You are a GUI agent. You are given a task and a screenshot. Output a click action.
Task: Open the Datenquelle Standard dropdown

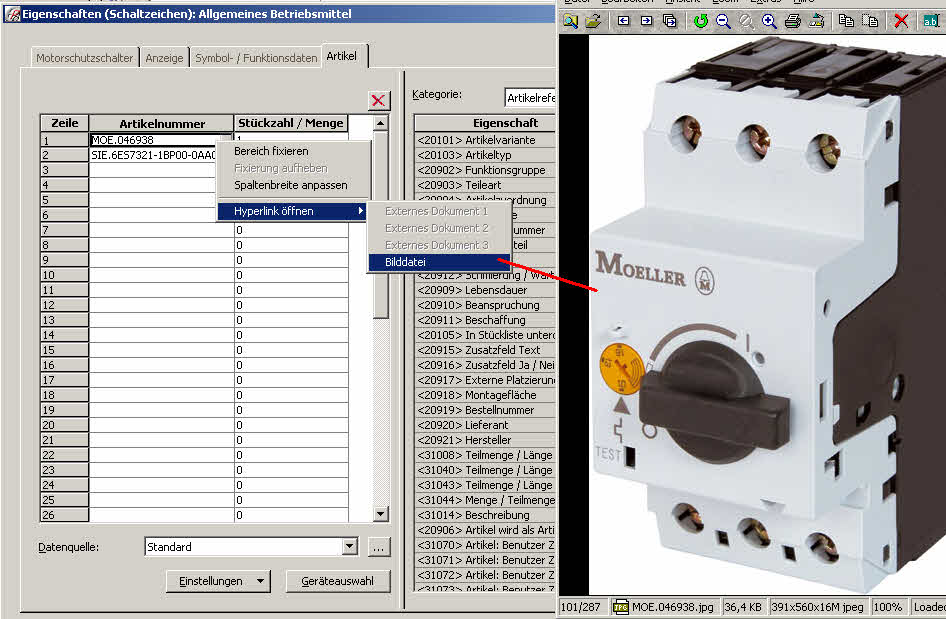pyautogui.click(x=350, y=547)
